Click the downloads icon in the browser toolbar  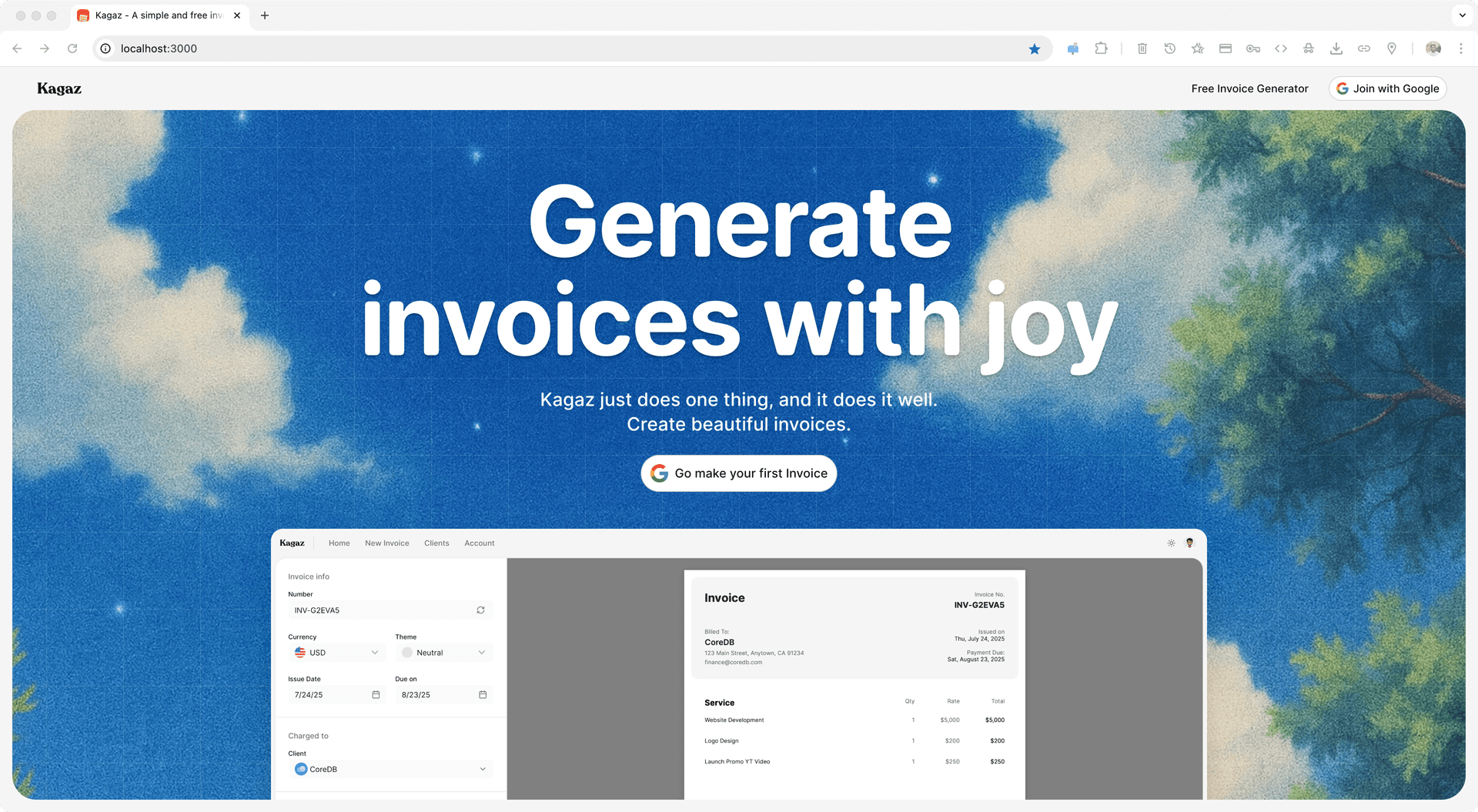[1336, 48]
